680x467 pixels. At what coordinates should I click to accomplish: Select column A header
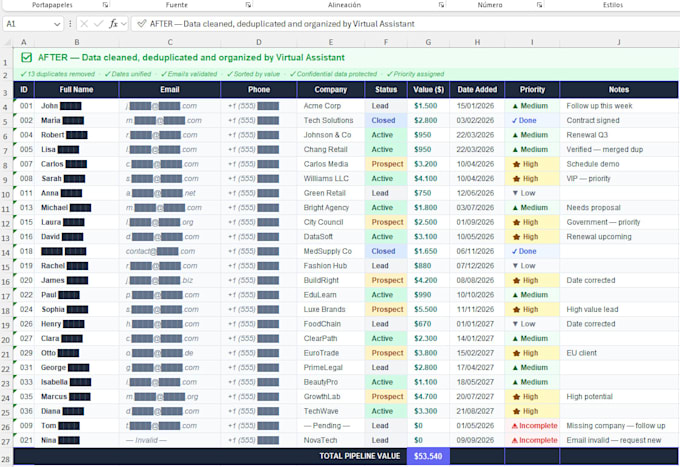(23, 42)
